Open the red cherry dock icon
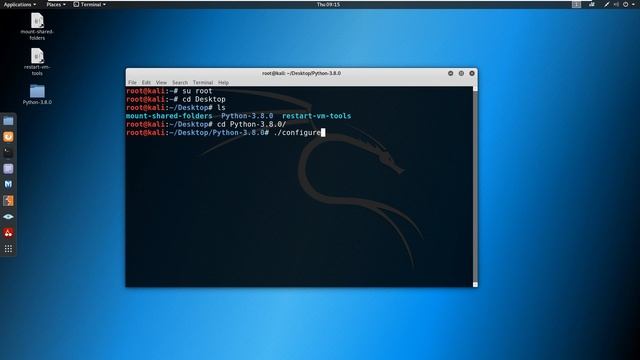 point(8,233)
